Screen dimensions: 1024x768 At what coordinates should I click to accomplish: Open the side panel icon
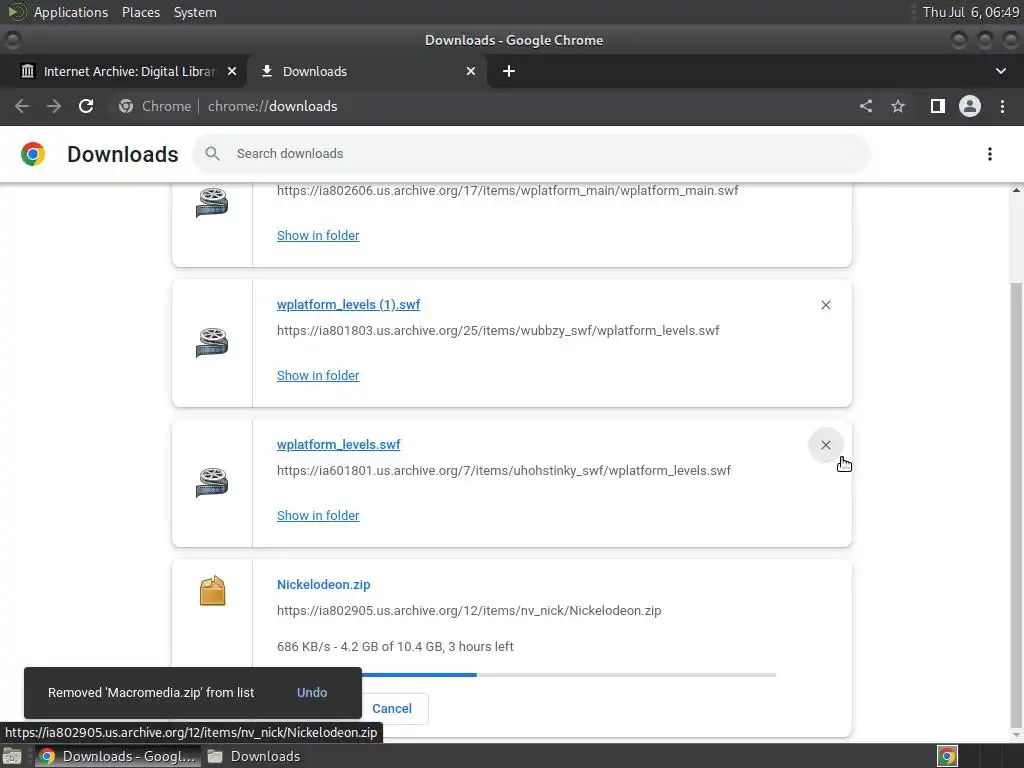point(938,106)
